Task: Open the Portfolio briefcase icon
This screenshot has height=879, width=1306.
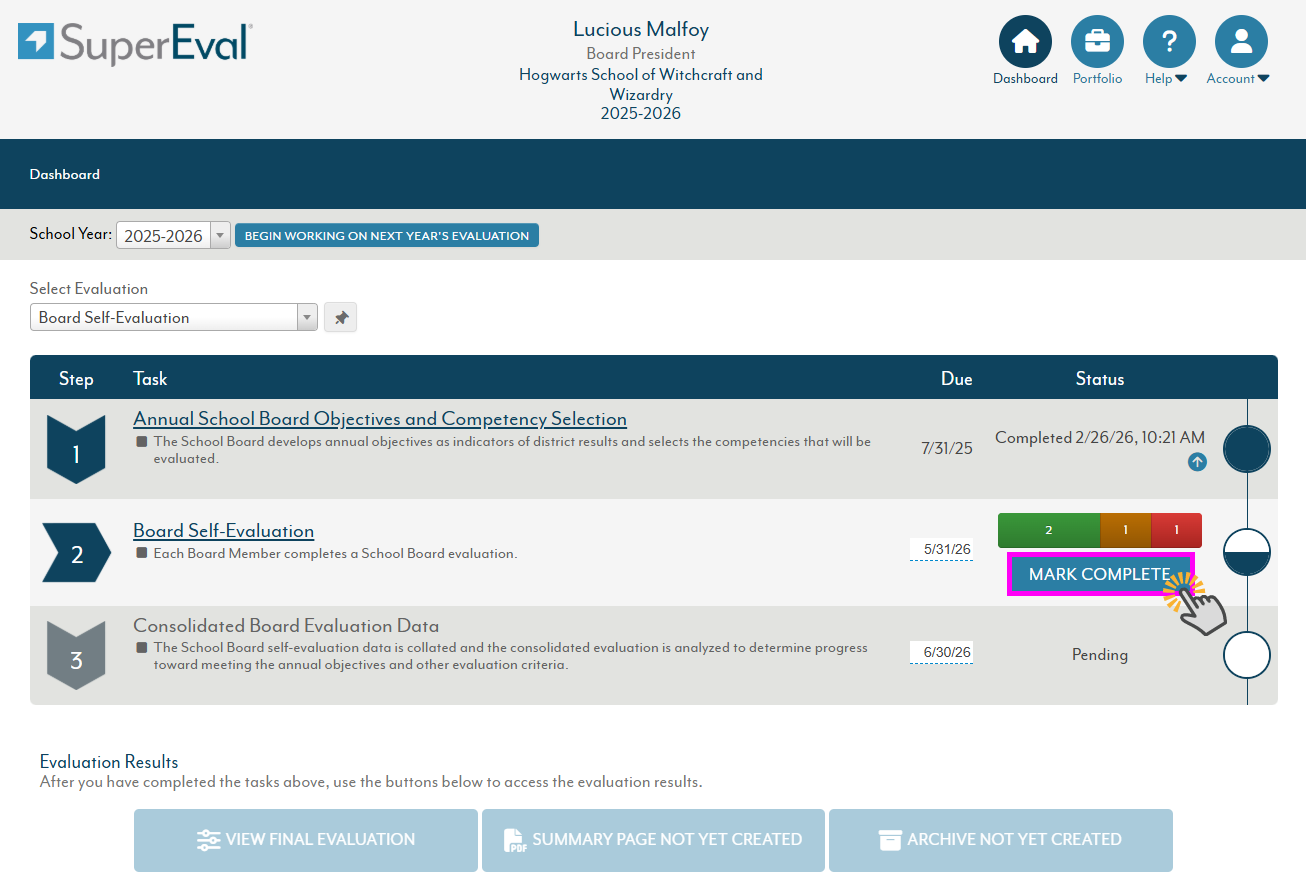Action: click(x=1097, y=42)
